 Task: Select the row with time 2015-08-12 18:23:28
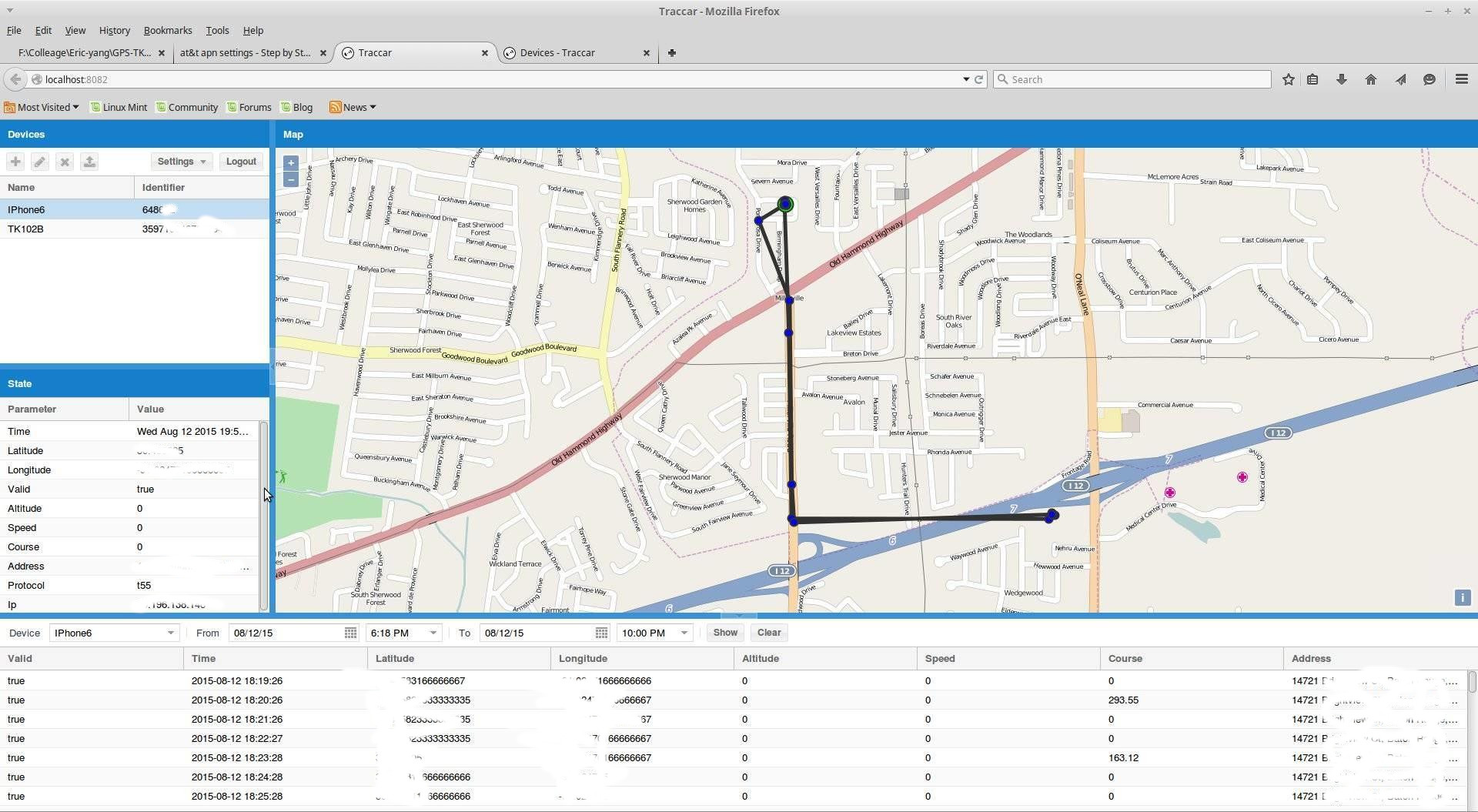[x=734, y=758]
